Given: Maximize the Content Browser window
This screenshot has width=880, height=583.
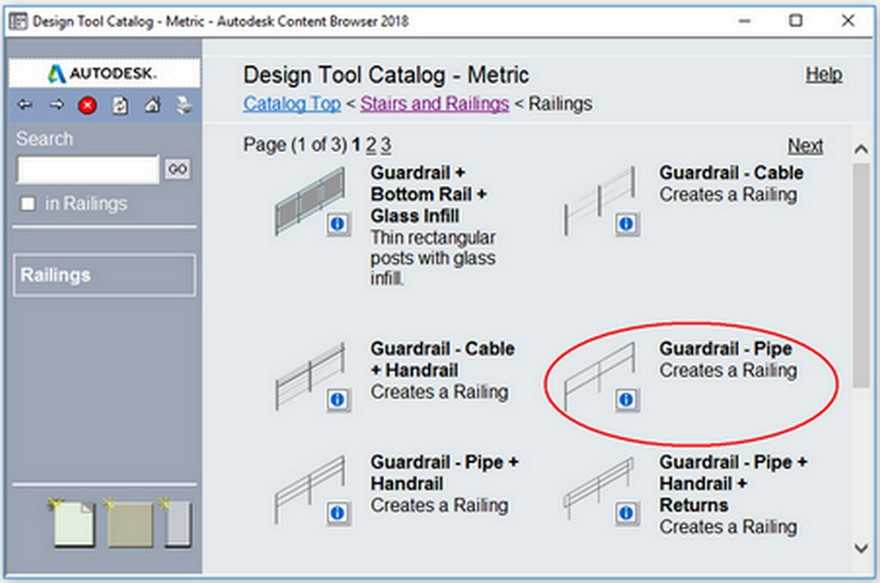Looking at the screenshot, I should [796, 21].
